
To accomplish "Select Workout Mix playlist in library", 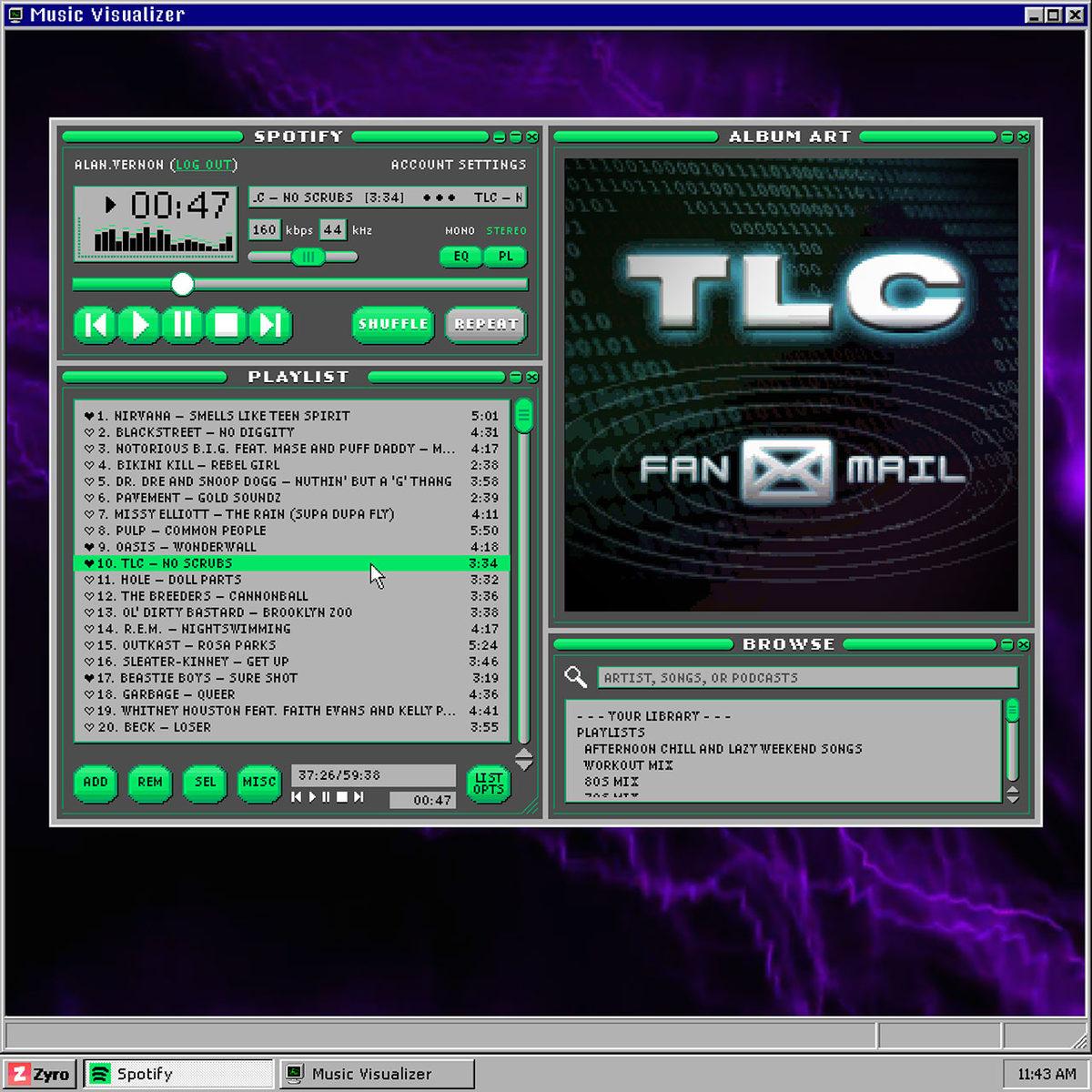I will [x=629, y=765].
